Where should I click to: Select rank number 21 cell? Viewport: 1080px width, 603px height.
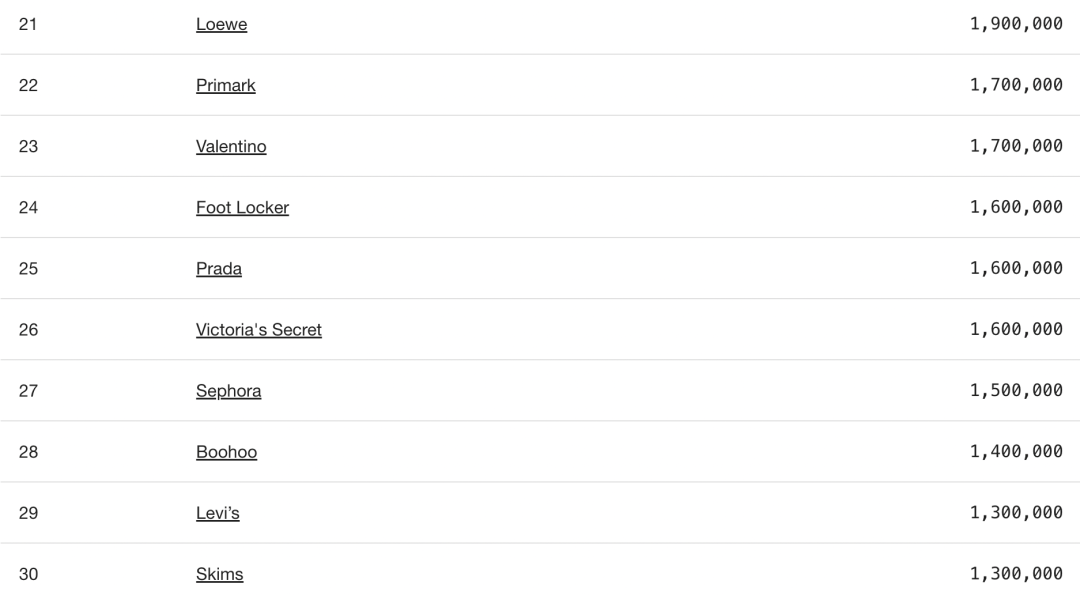click(x=28, y=24)
